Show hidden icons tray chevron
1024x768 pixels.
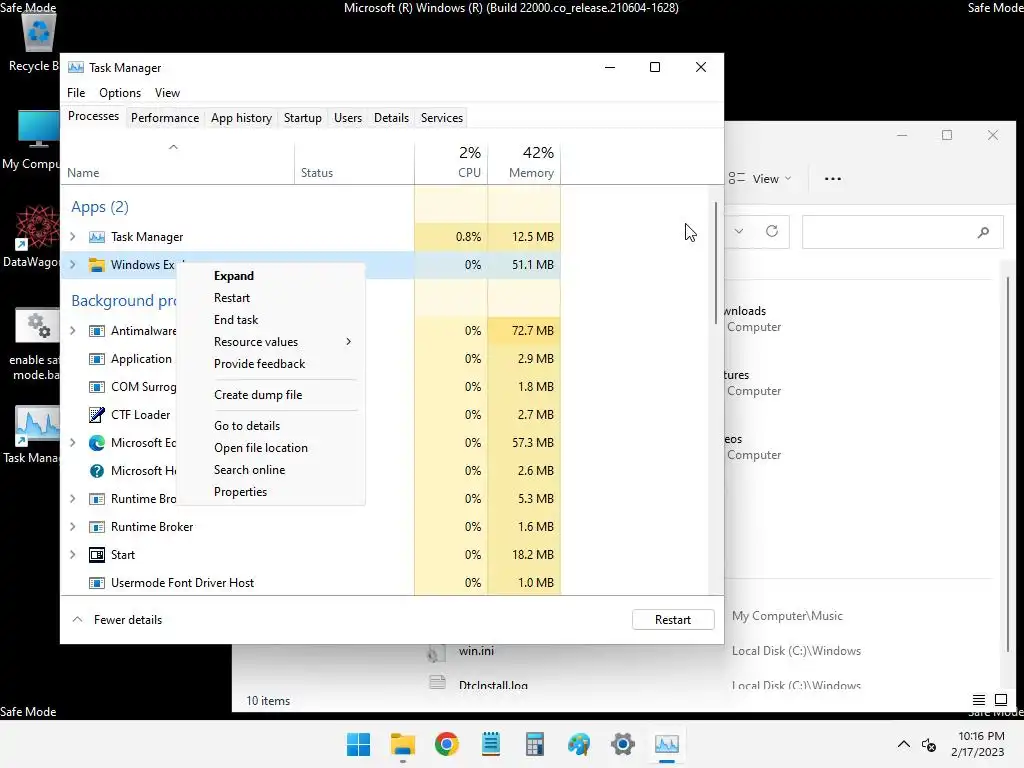click(904, 744)
